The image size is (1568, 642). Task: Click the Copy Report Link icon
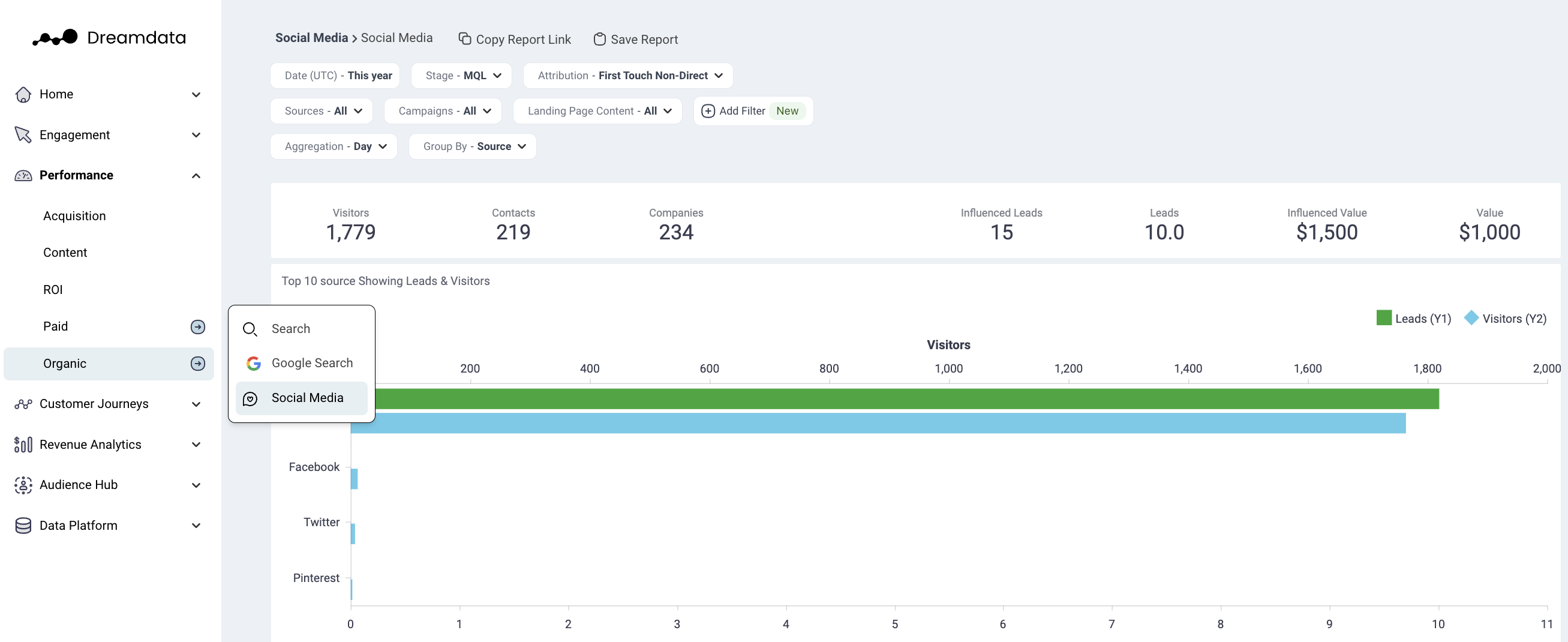click(464, 39)
